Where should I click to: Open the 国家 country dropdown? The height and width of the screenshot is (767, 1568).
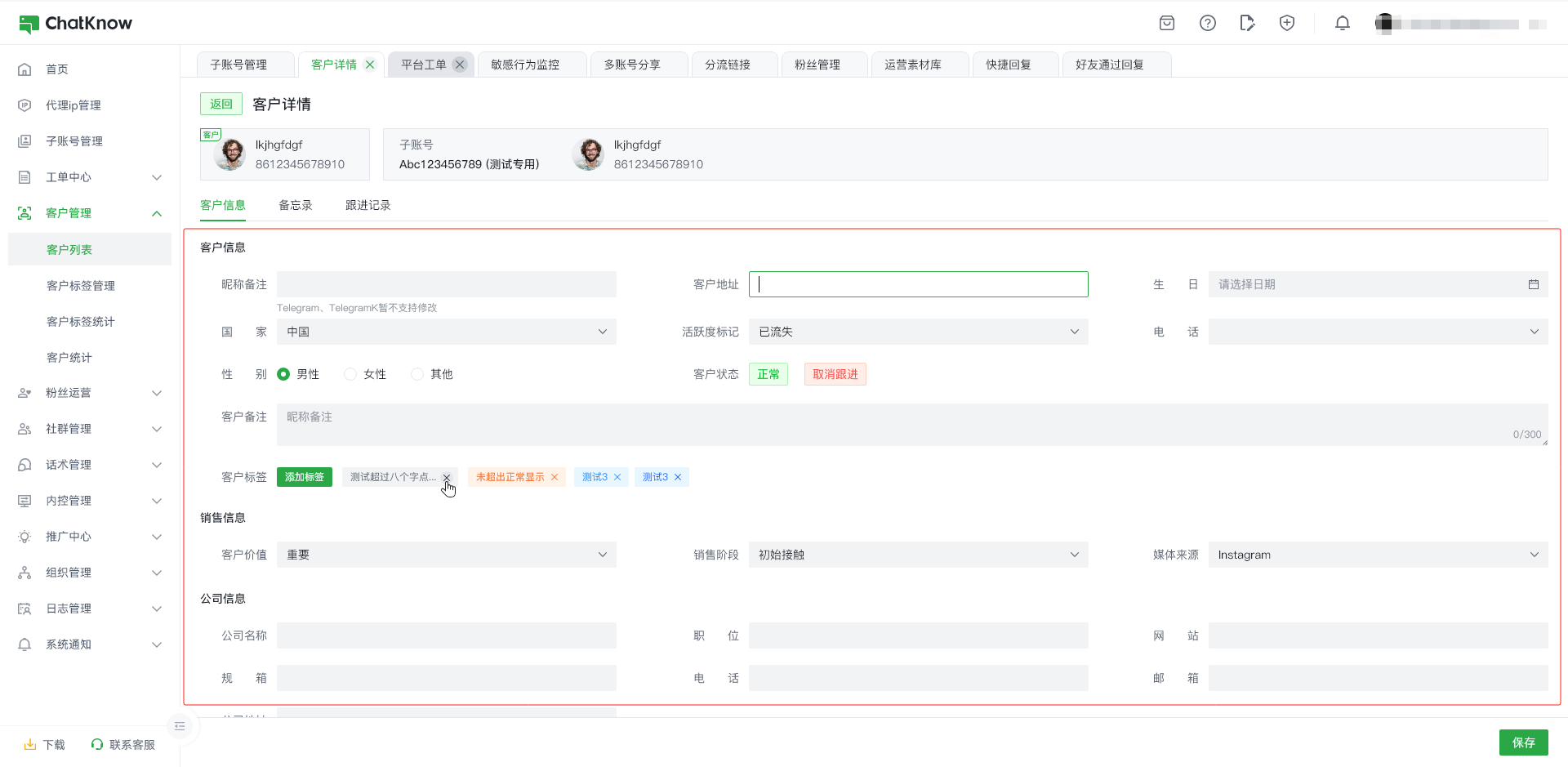click(x=446, y=332)
